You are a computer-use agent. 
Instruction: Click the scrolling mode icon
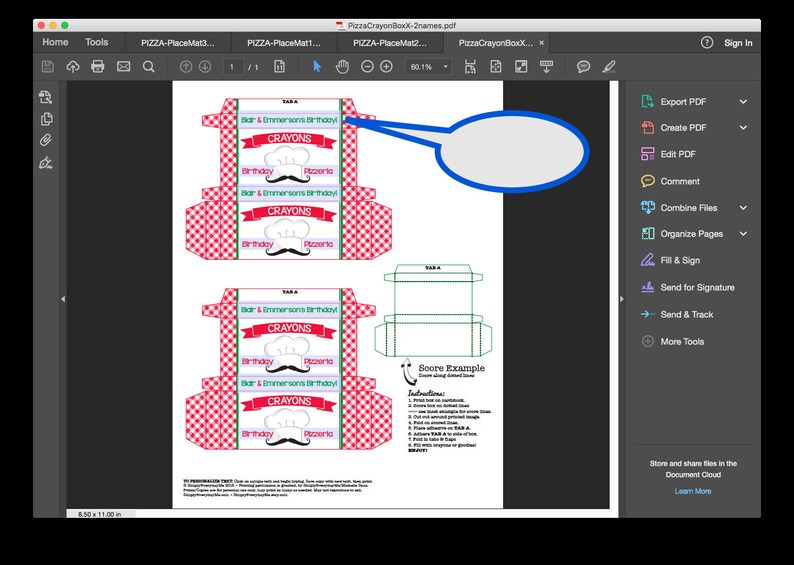[x=470, y=66]
